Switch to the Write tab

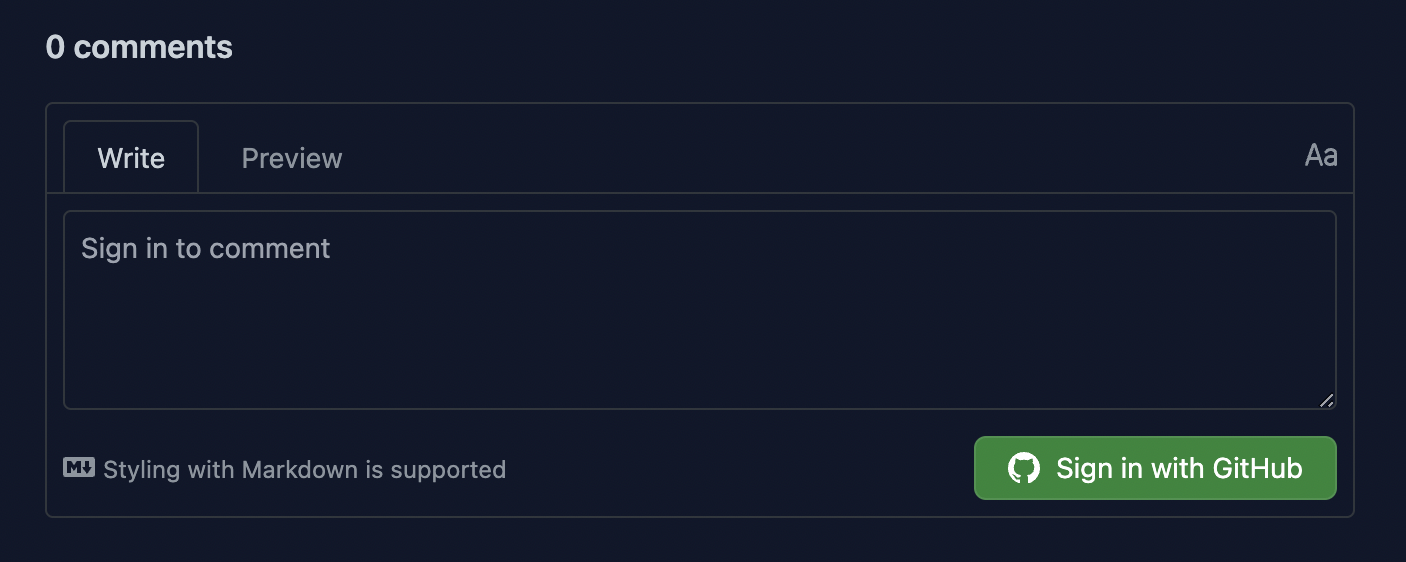click(x=131, y=158)
